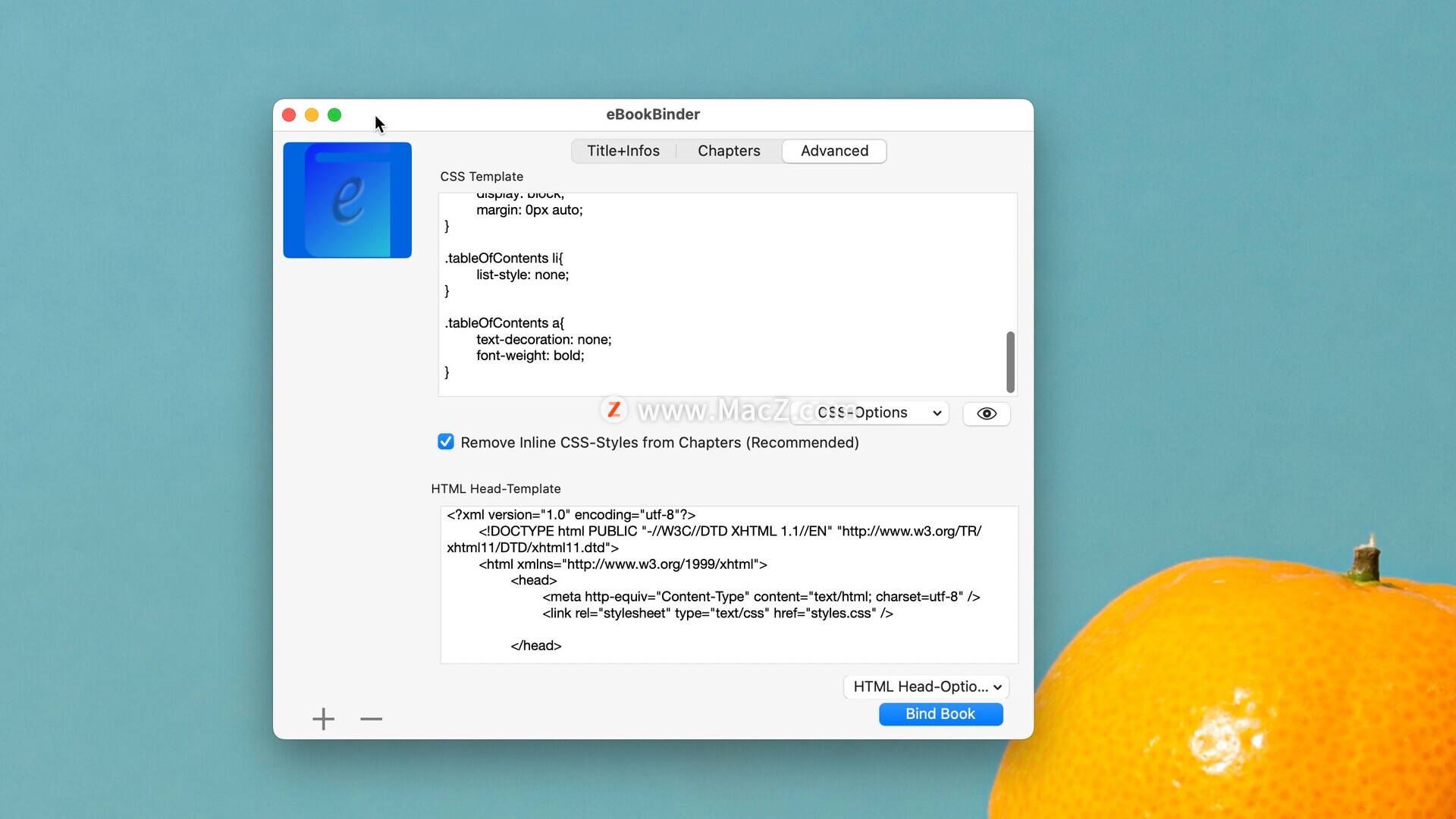Switch to the Title+Infos tab
The height and width of the screenshot is (819, 1456).
(623, 151)
